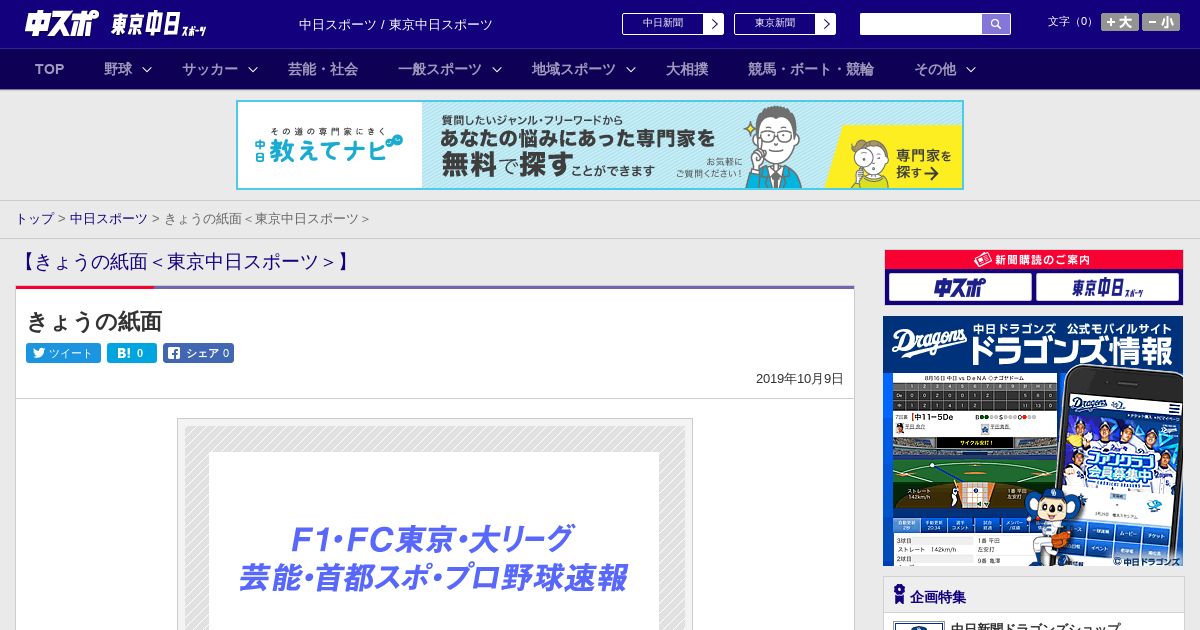Share via Twitter ツイート button
1200x630 pixels.
click(x=63, y=353)
